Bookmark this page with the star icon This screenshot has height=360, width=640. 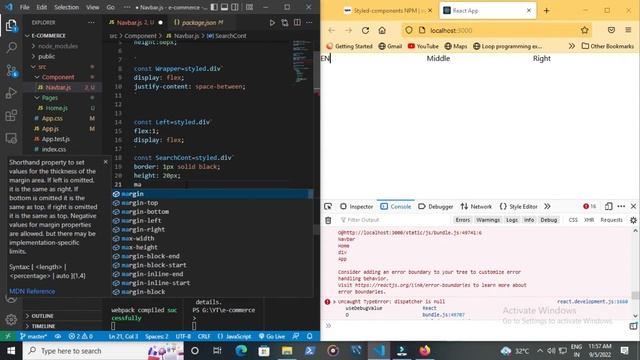click(584, 30)
